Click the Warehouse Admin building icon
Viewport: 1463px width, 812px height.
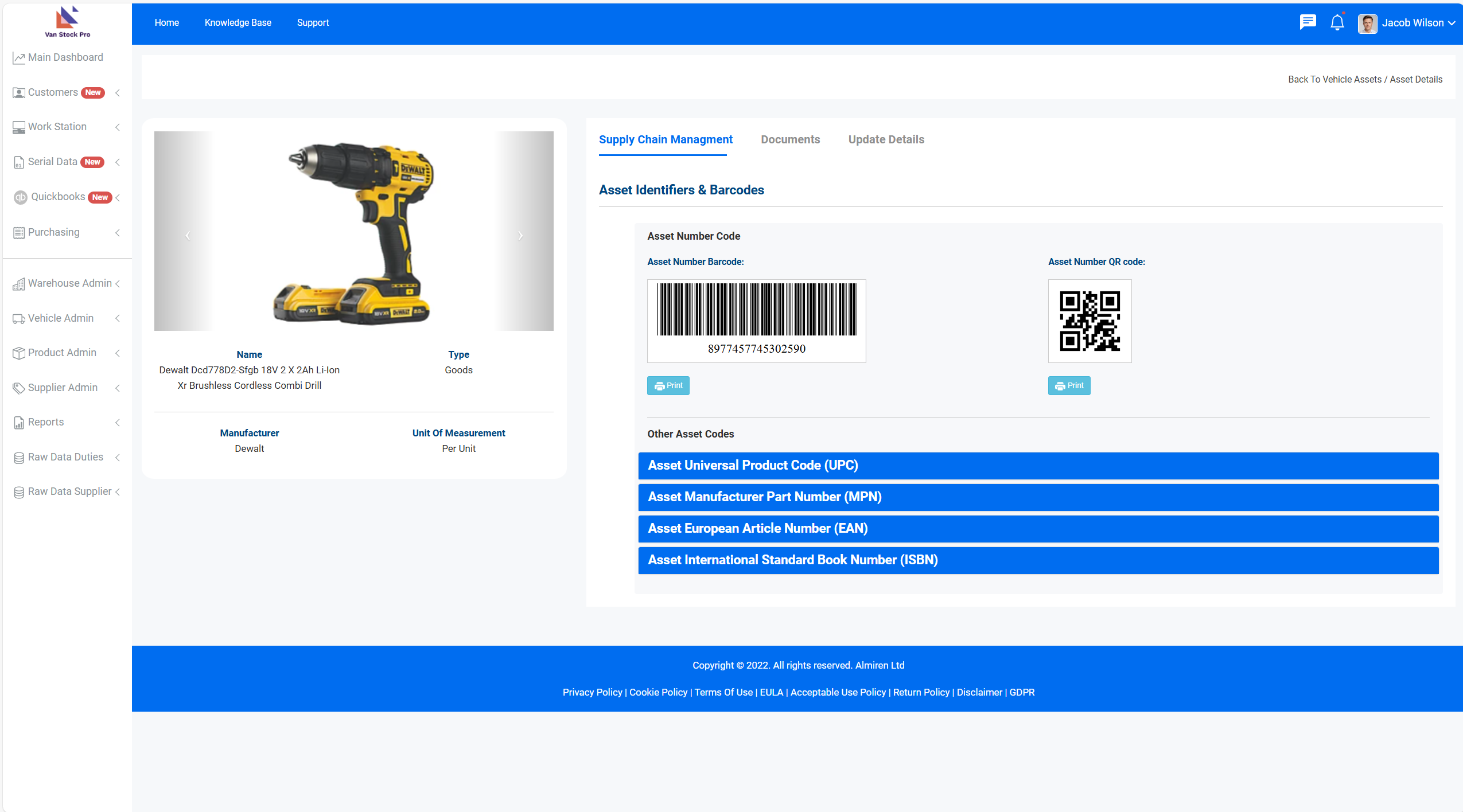tap(19, 284)
